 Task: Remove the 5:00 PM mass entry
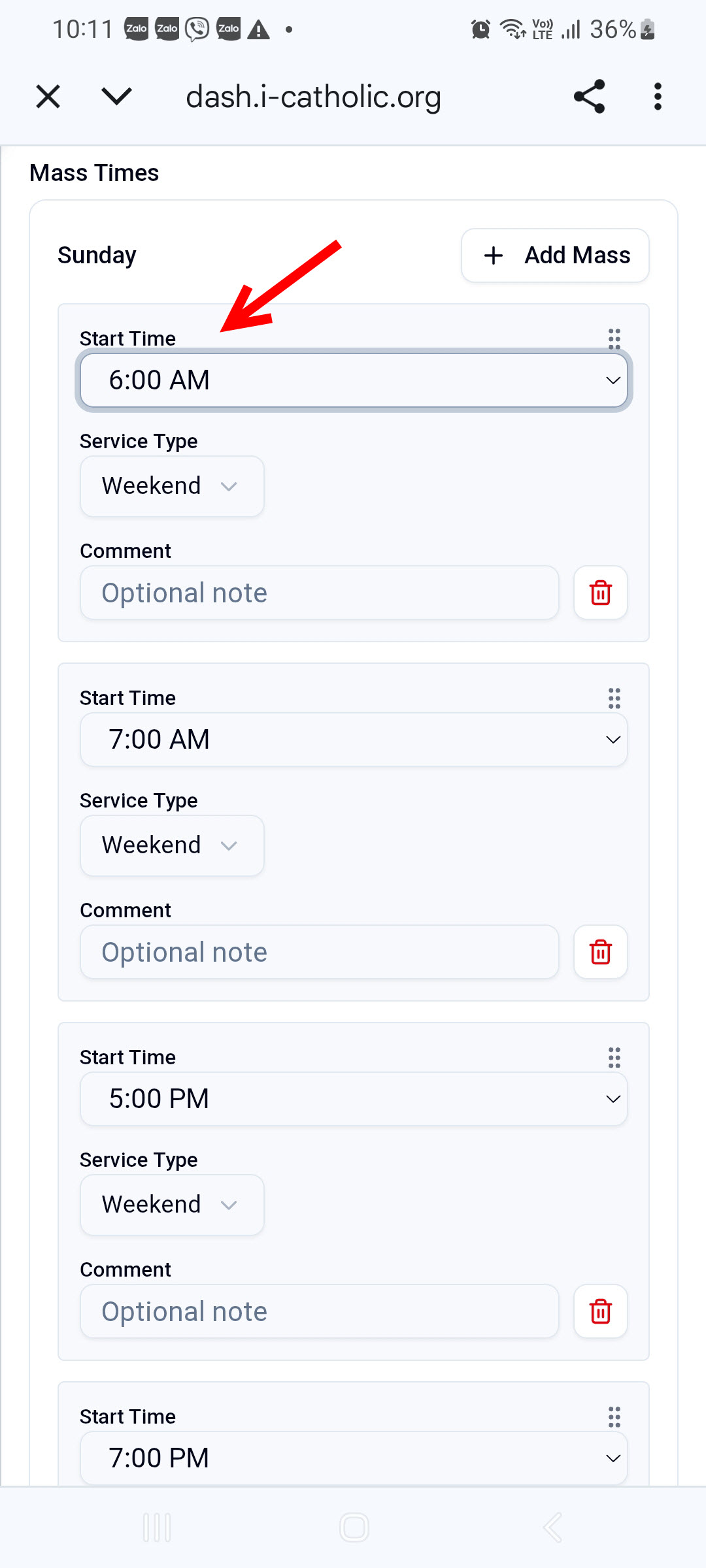pos(600,1311)
